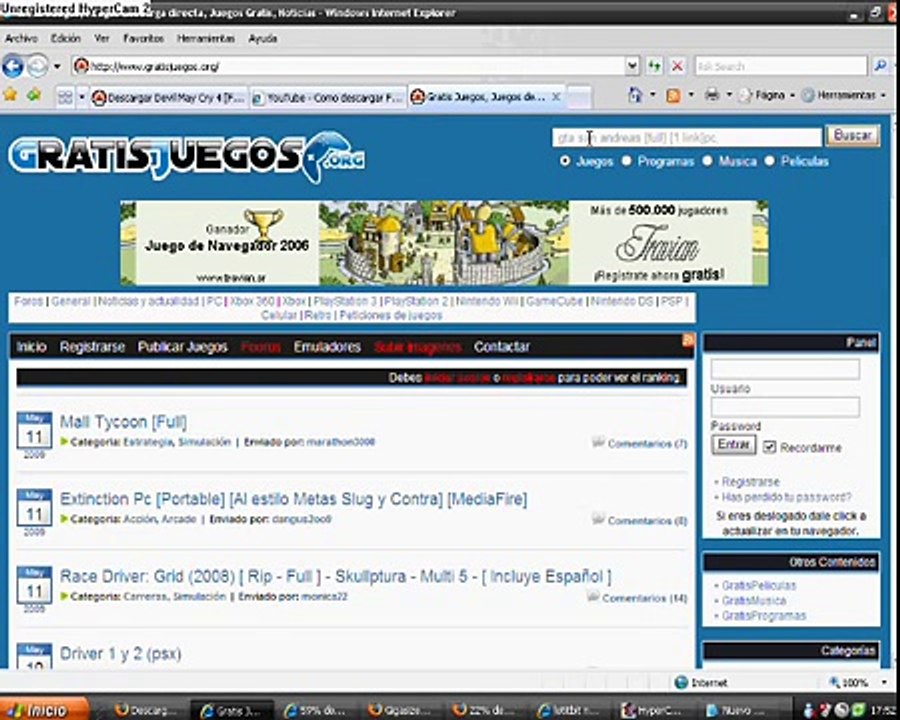Click the Usuario input field
900x720 pixels.
tap(785, 369)
